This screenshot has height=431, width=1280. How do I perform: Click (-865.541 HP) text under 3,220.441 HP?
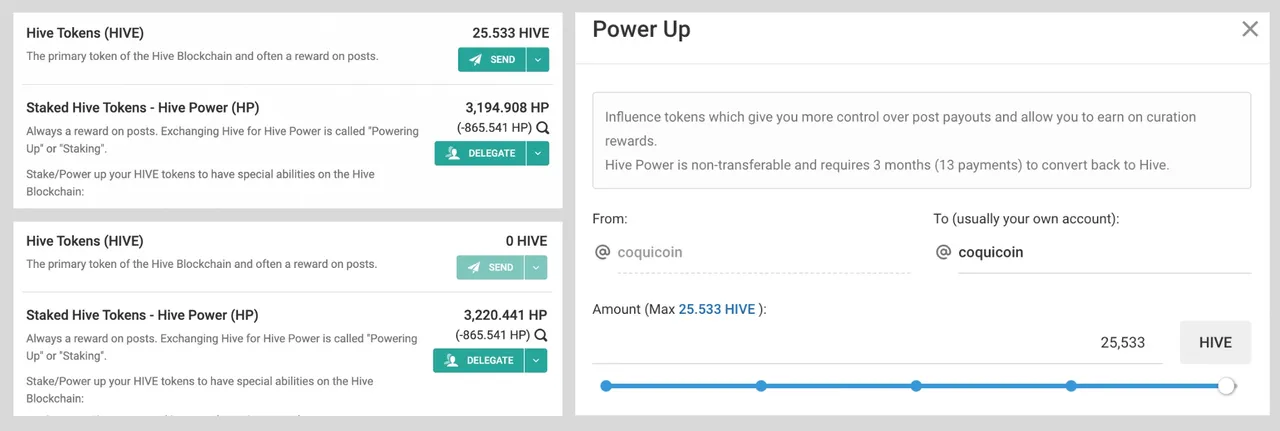pyautogui.click(x=494, y=335)
